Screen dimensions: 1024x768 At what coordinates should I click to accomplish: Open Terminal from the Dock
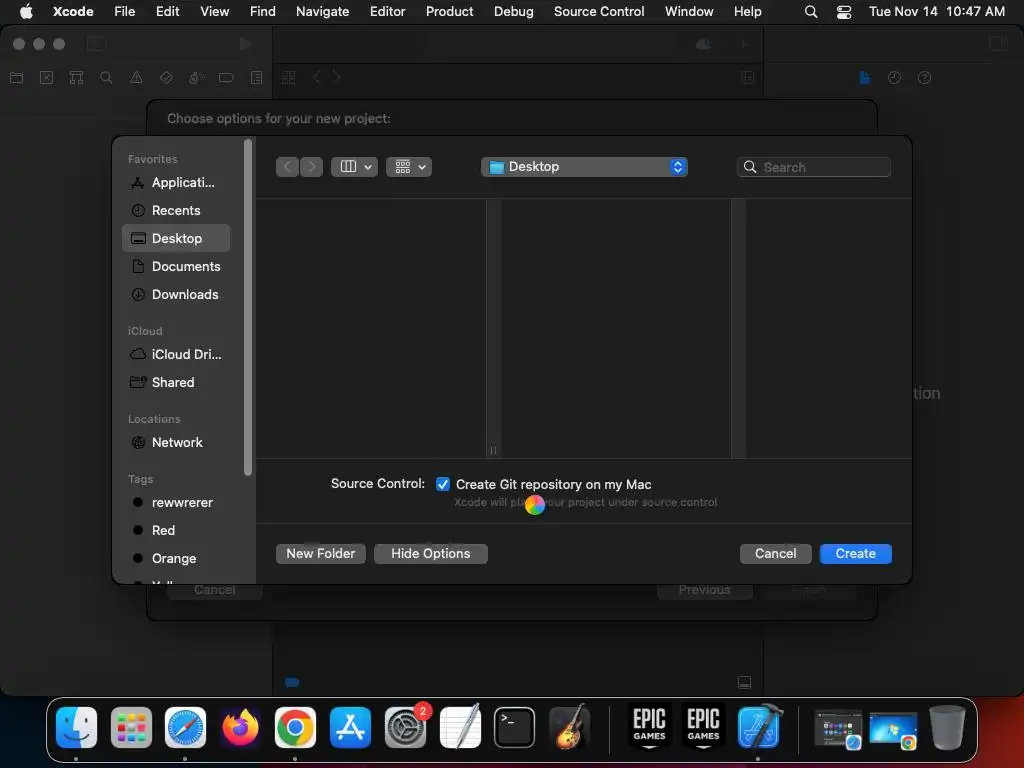(515, 727)
